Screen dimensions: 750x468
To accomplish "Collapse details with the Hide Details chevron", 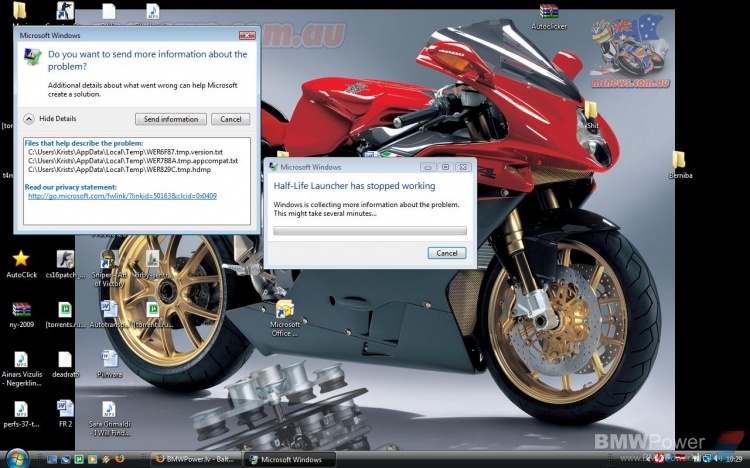I will coord(29,119).
